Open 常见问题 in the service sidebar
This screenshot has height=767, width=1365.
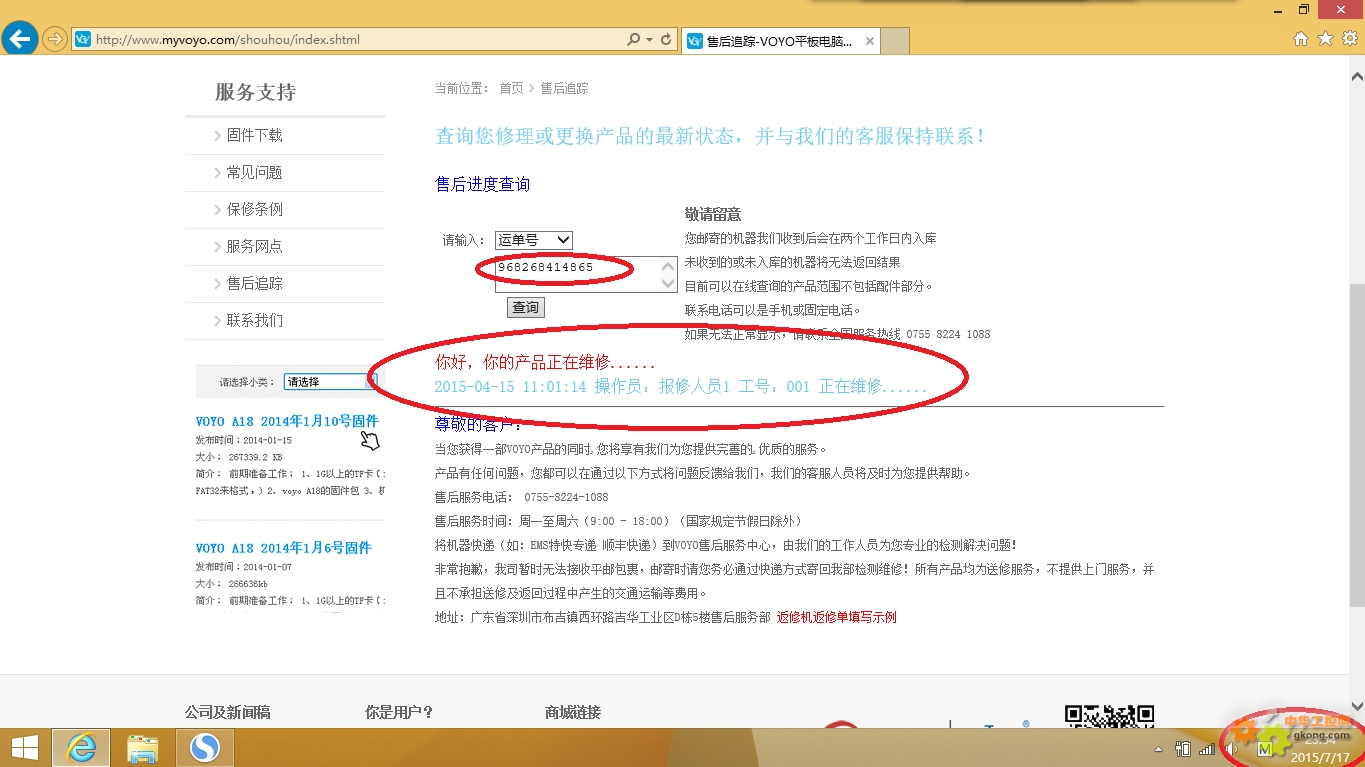254,172
